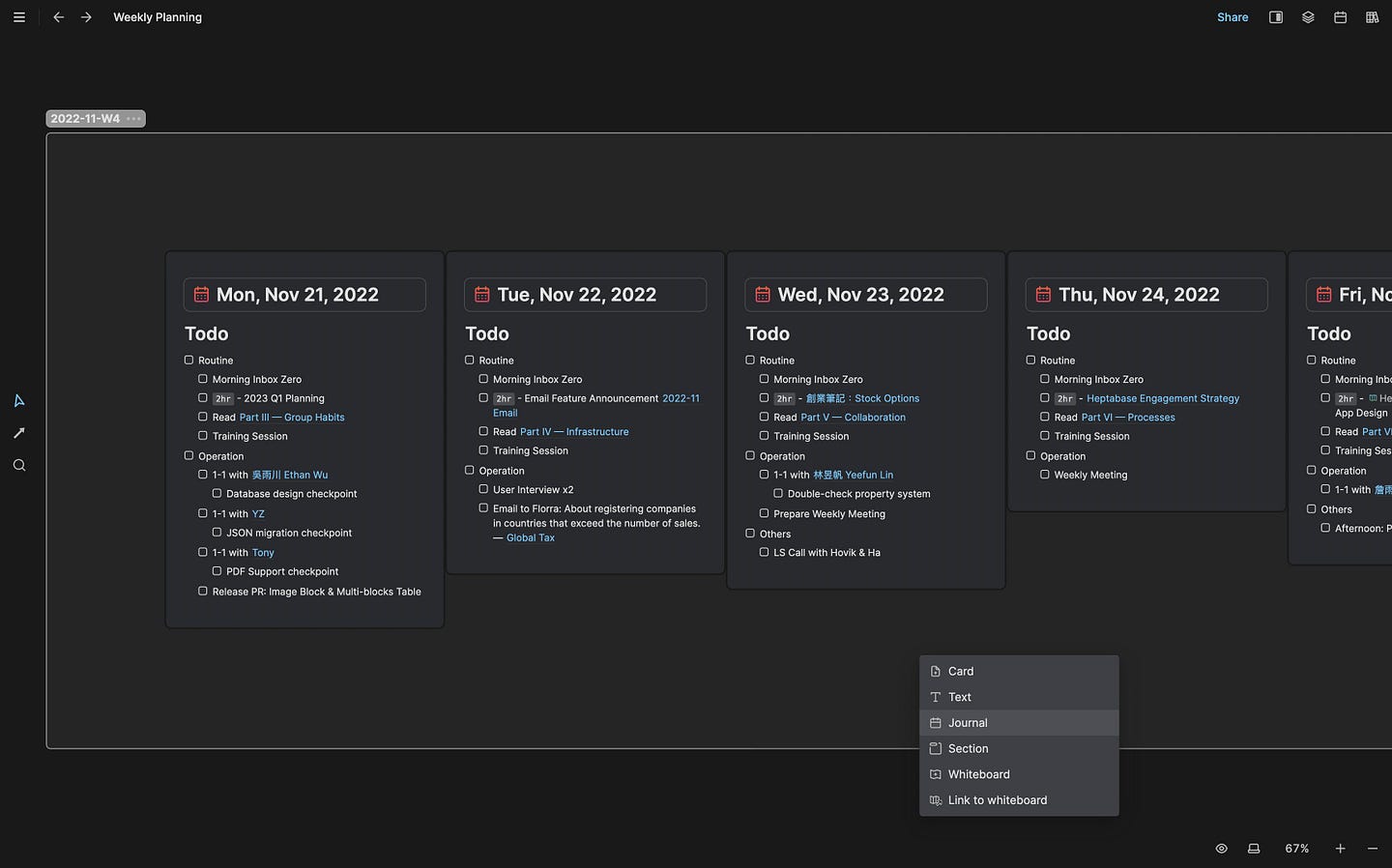The image size is (1392, 868).
Task: Zoom out with the minus icon
Action: pos(1372,849)
